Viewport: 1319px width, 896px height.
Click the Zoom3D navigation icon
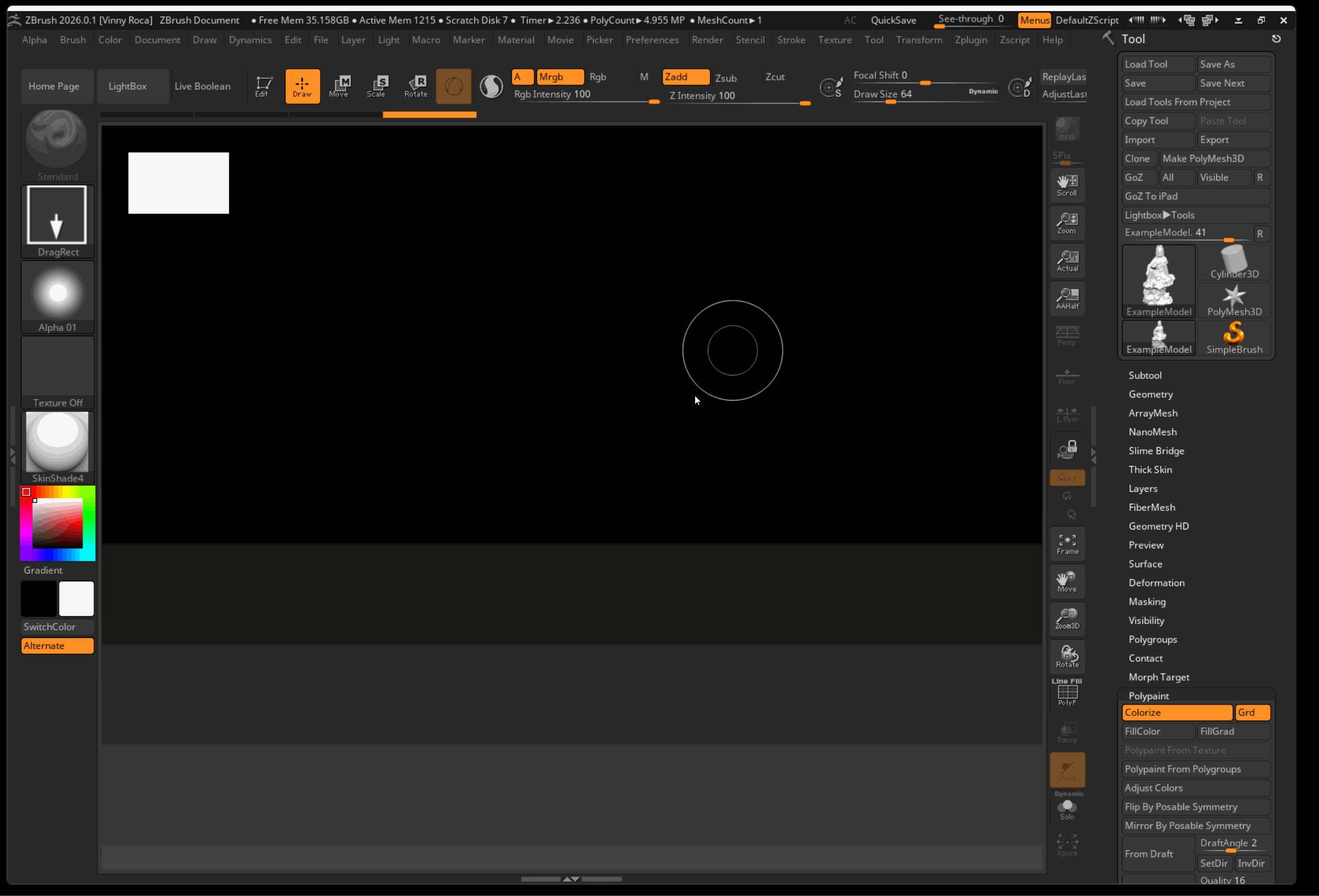point(1067,618)
